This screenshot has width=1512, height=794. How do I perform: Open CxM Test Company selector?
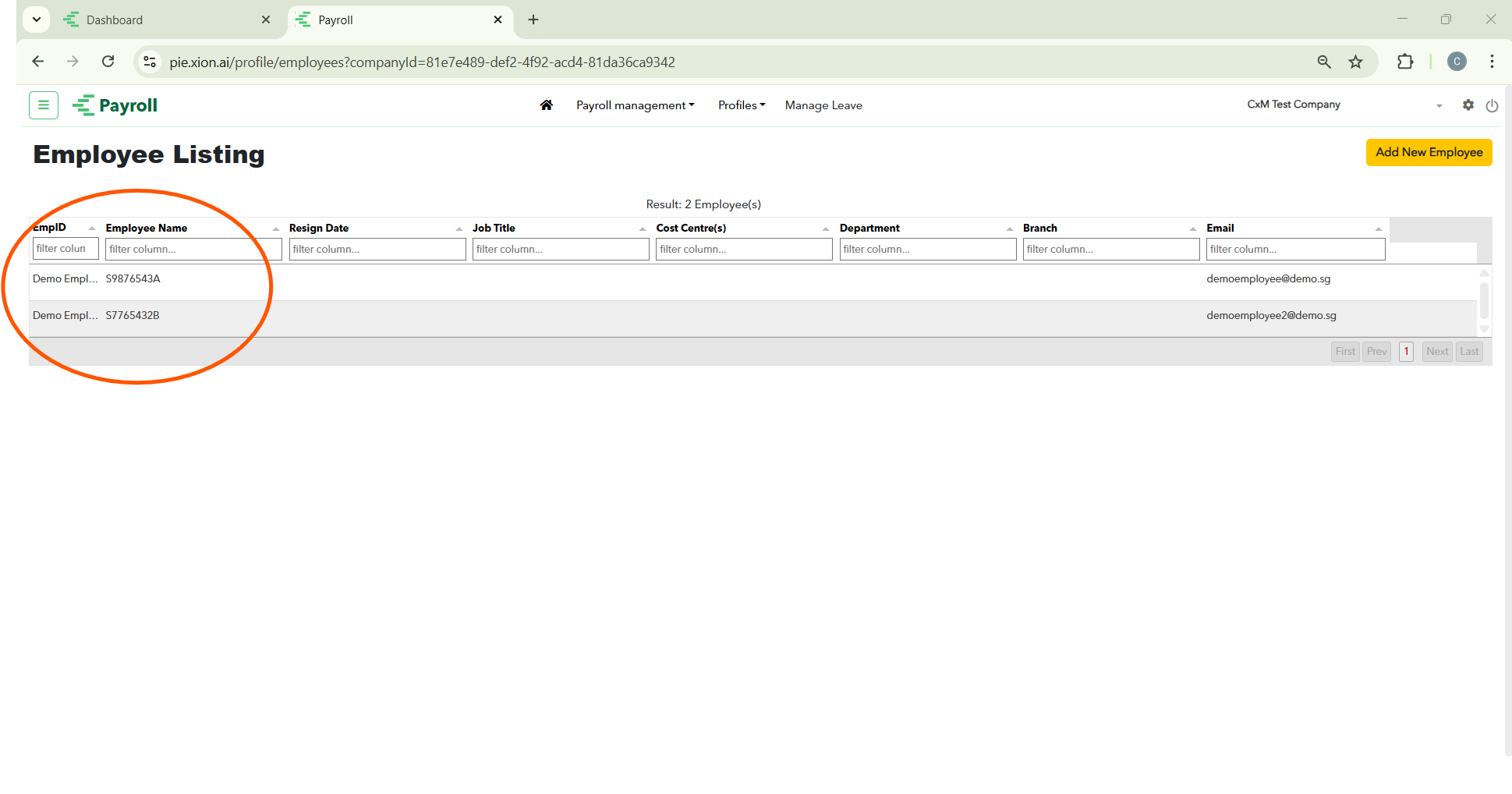(1343, 105)
